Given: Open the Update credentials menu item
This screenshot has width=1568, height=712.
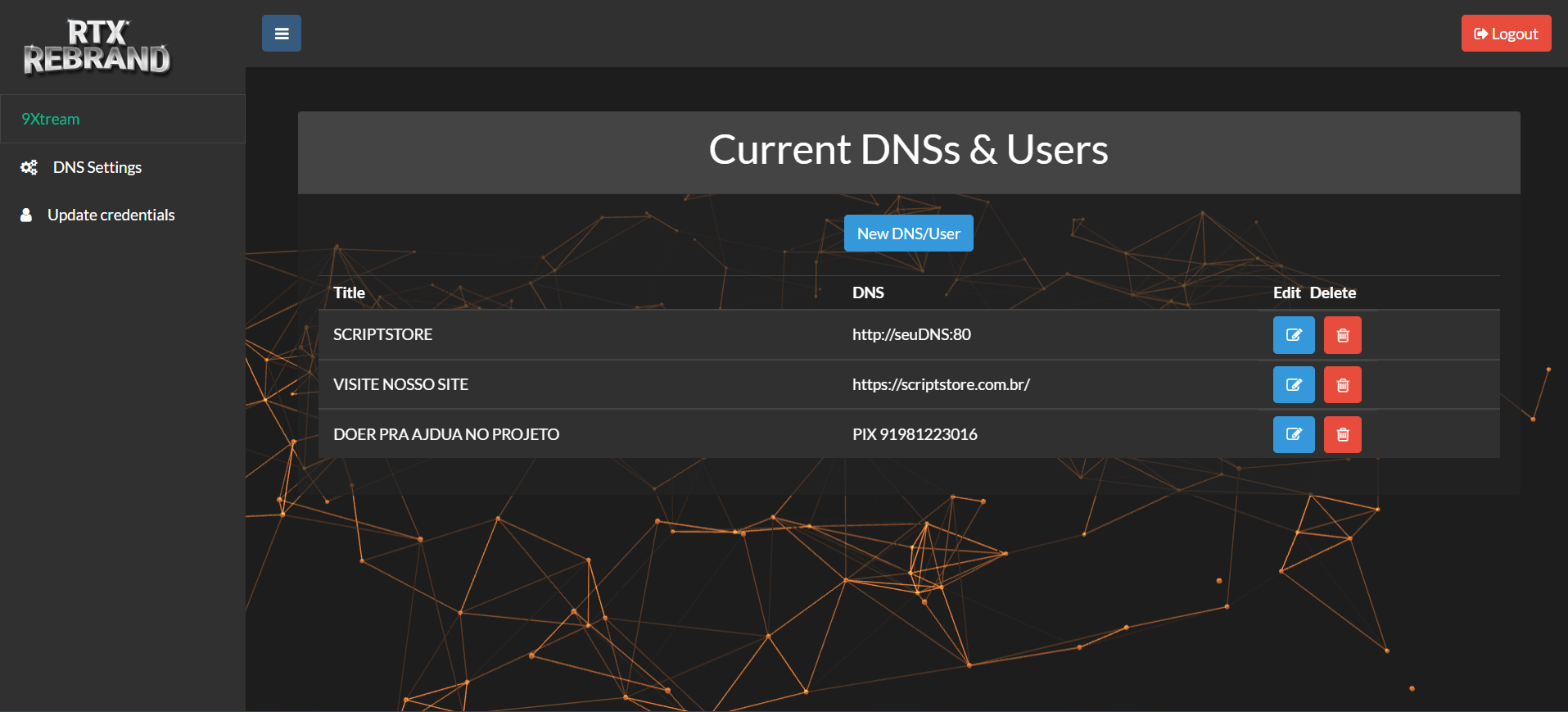Looking at the screenshot, I should (x=111, y=215).
